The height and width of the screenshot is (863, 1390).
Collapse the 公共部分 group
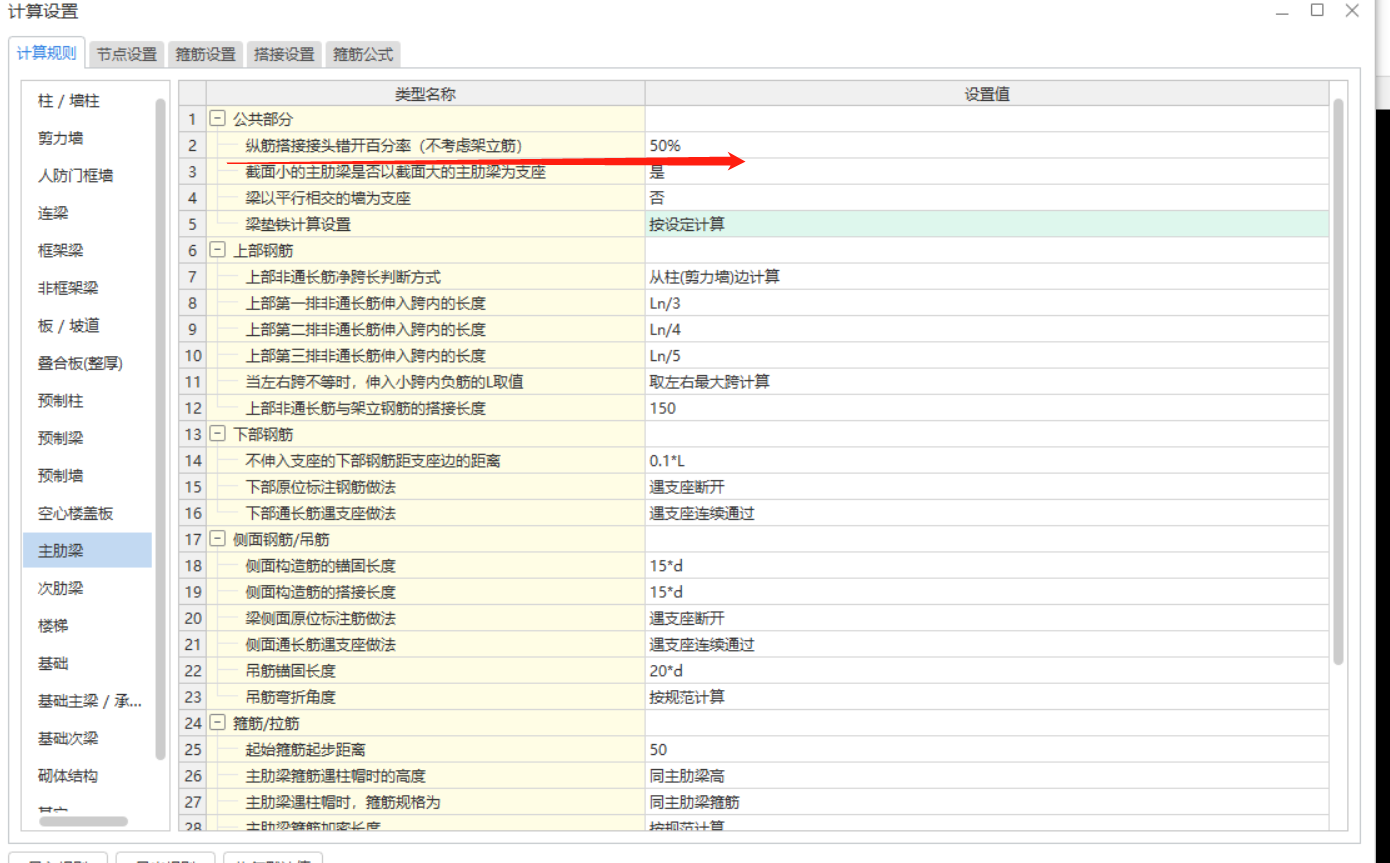[217, 119]
